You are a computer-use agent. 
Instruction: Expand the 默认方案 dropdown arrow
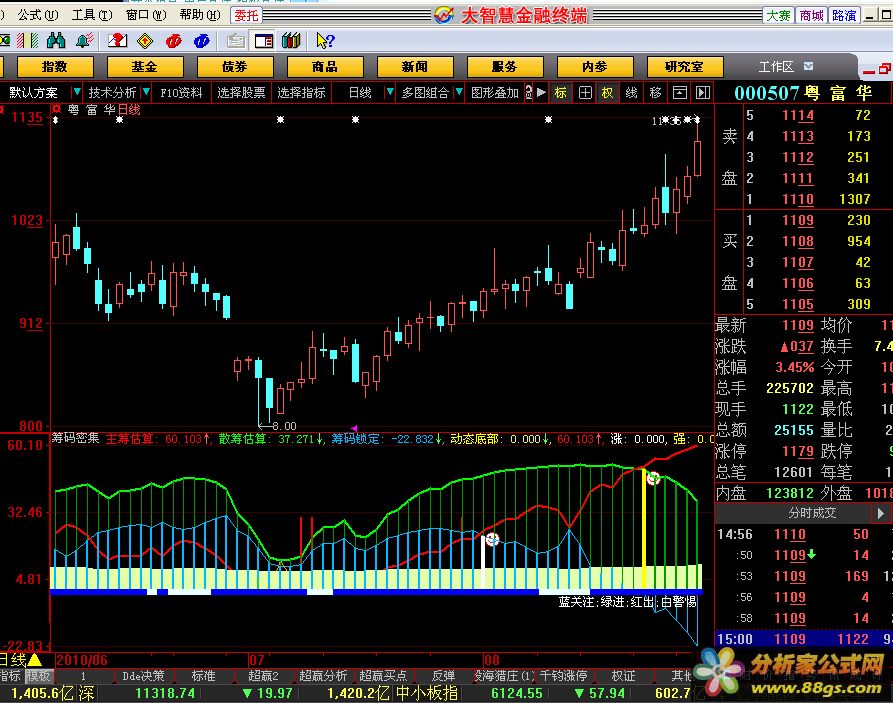coord(77,92)
